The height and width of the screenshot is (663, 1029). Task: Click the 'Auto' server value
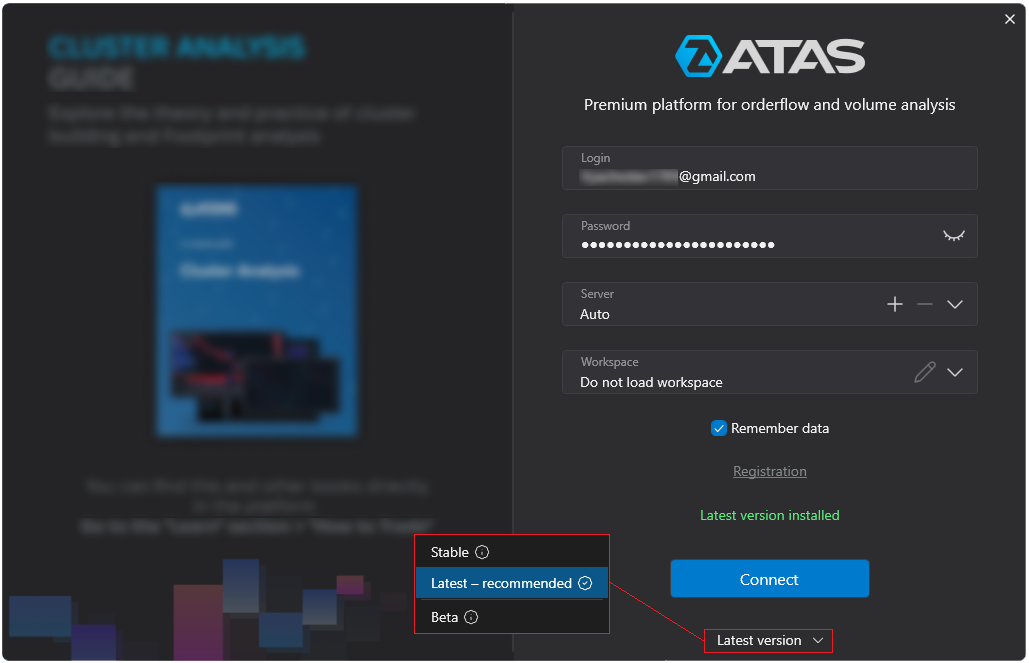(595, 314)
